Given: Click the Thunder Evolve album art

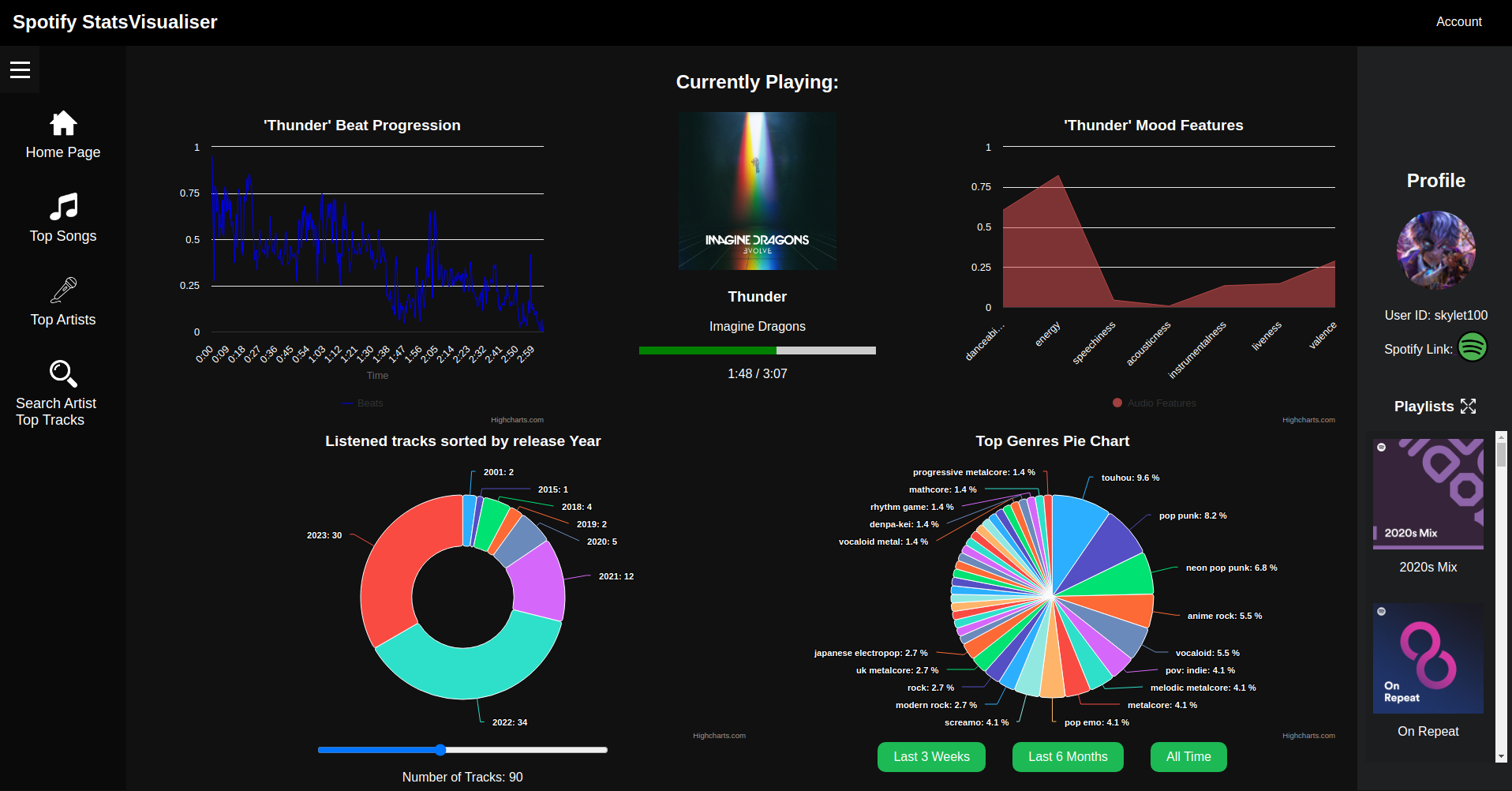Looking at the screenshot, I should pos(758,191).
